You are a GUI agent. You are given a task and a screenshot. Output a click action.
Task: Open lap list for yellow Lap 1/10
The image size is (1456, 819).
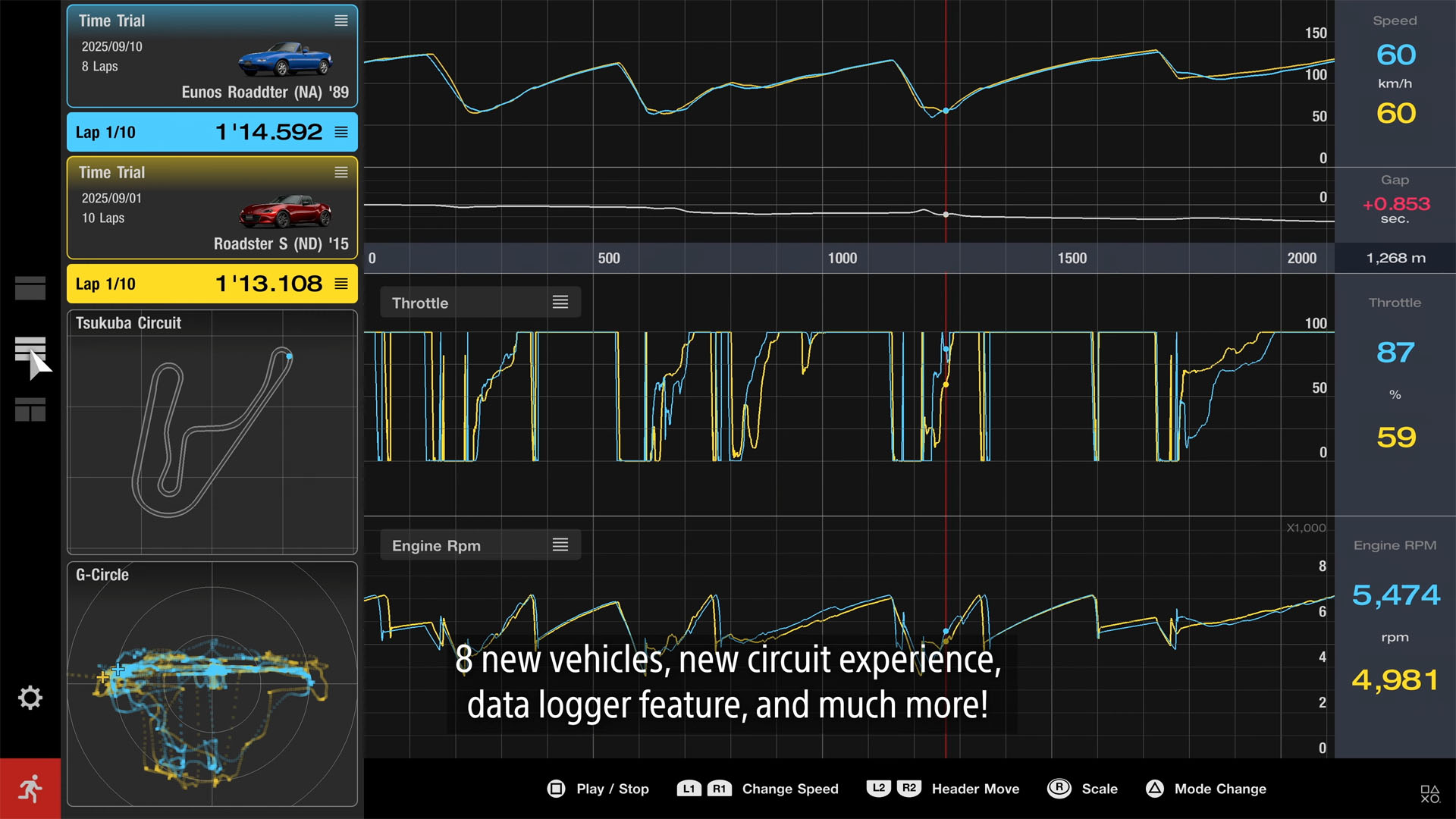pyautogui.click(x=341, y=284)
